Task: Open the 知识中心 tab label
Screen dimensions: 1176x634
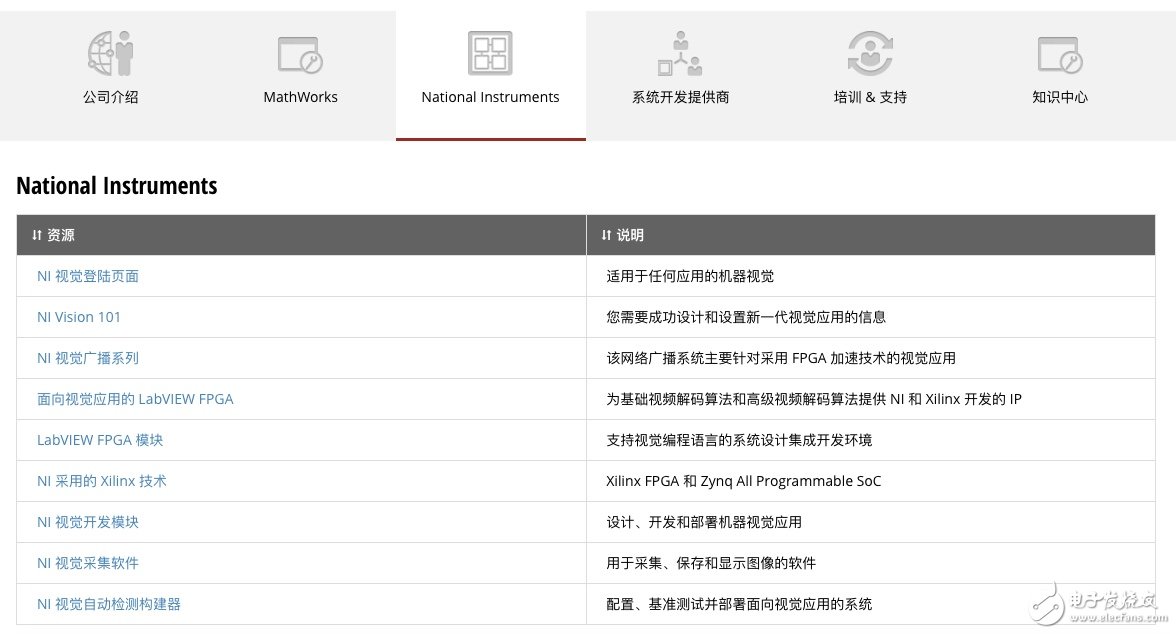Action: 1060,97
